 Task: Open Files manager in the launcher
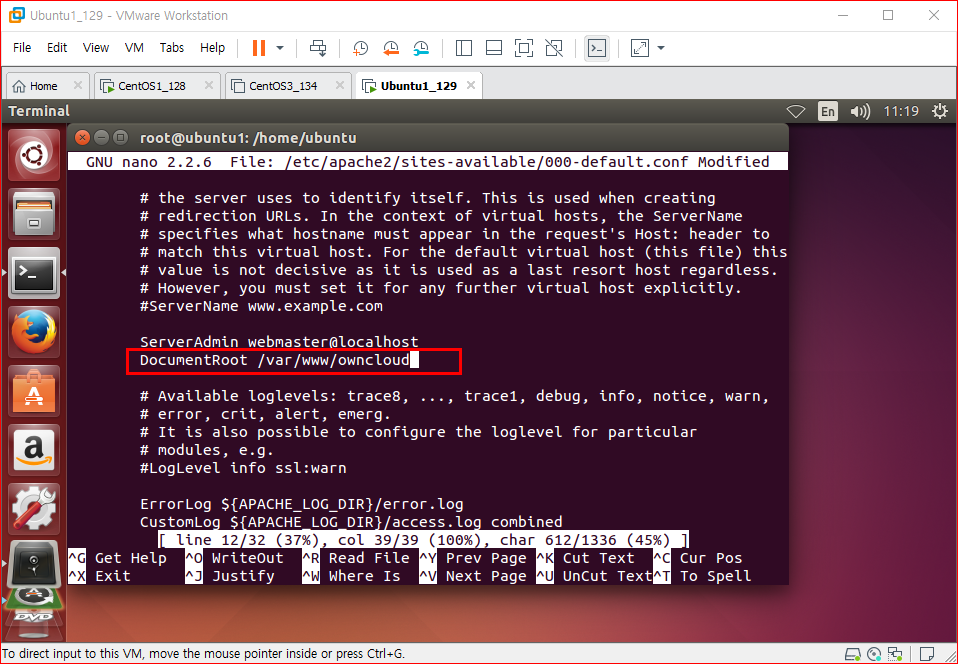[34, 214]
